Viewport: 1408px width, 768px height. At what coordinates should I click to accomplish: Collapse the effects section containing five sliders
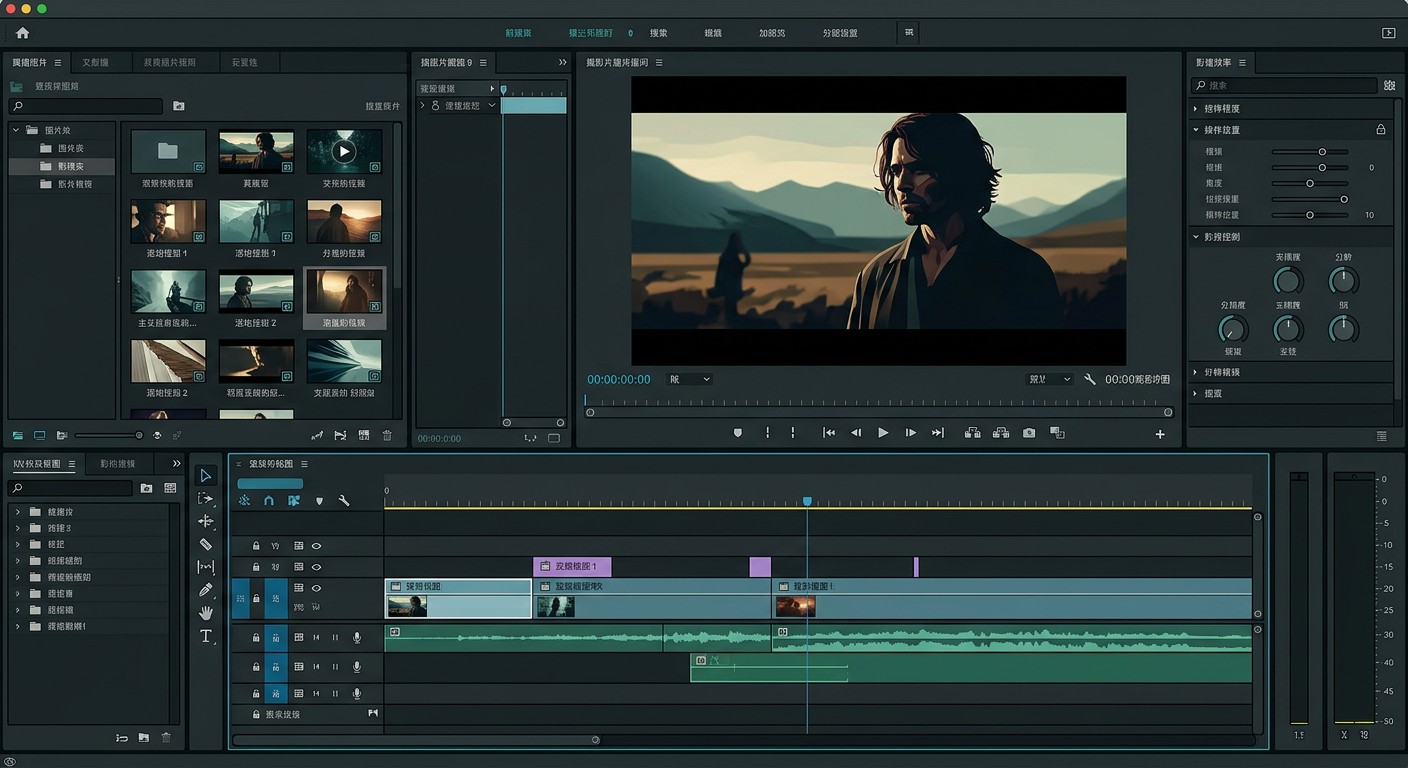coord(1196,130)
